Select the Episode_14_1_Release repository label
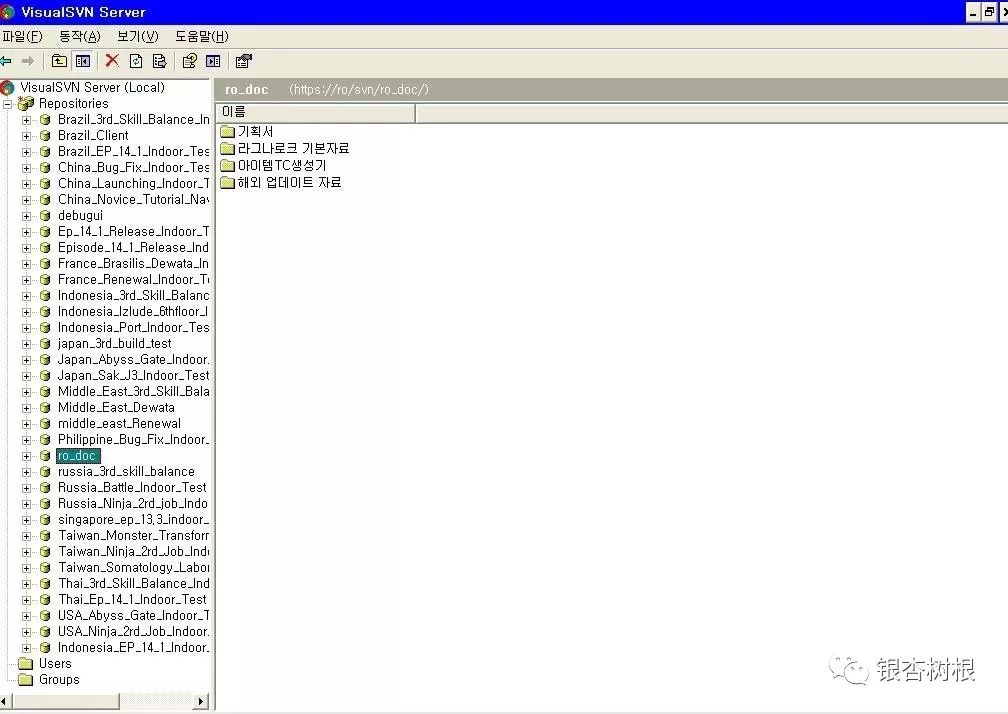The image size is (1008, 714). point(134,248)
